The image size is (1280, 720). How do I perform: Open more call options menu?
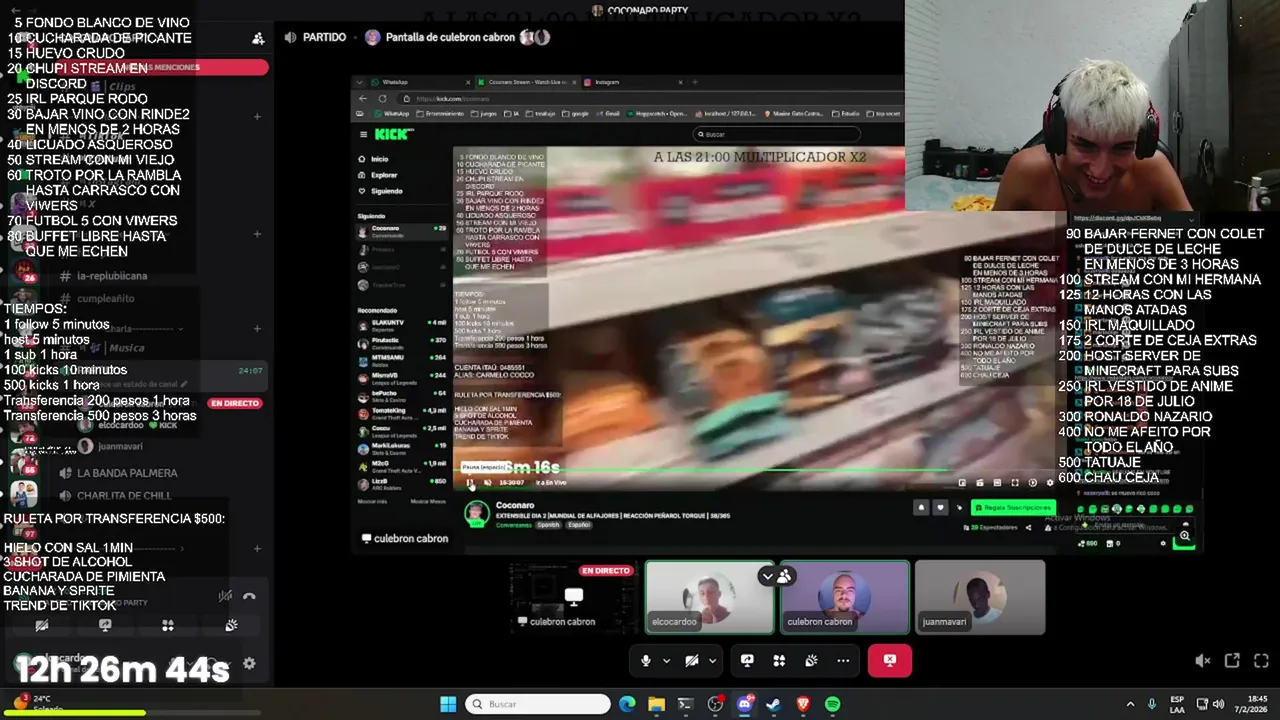[843, 661]
